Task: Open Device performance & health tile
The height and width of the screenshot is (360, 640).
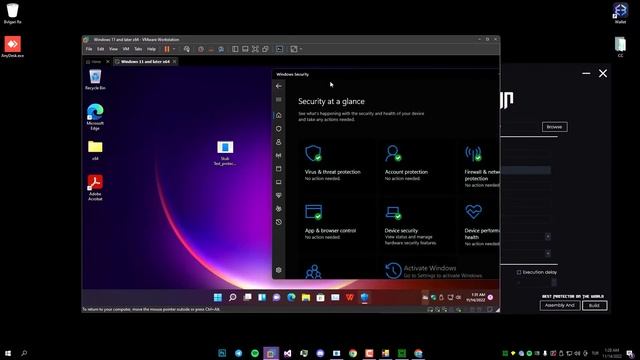Action: click(480, 222)
